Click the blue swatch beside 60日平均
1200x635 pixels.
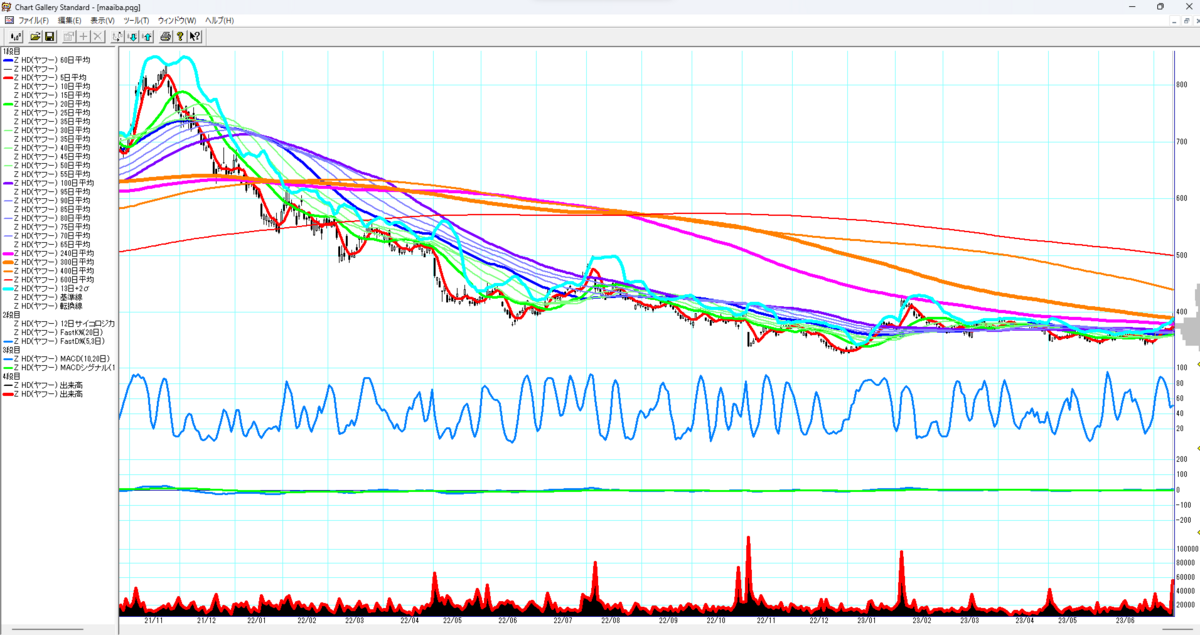[8, 61]
